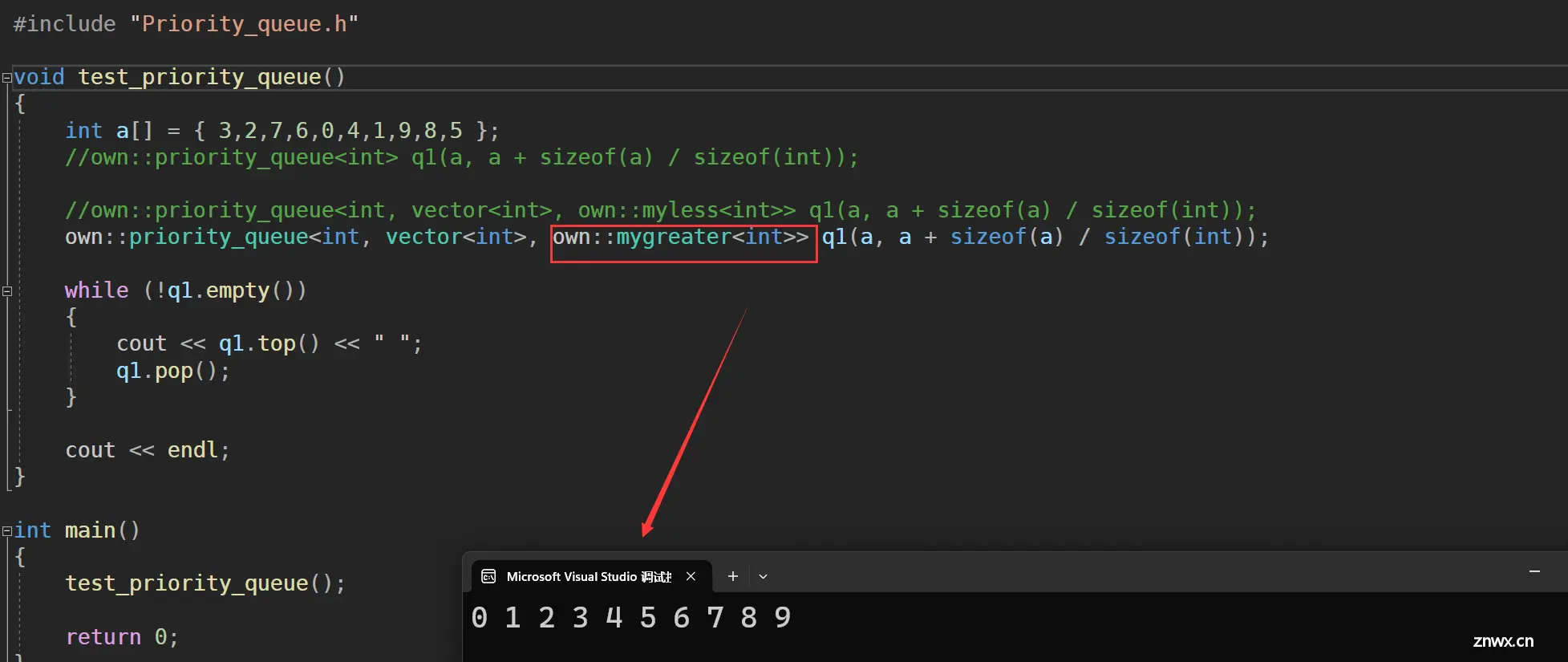Click the 'int a[] = { 3,2,7,6,0,4,1,9,8,5 };' line
This screenshot has width=1568, height=662.
(x=282, y=131)
